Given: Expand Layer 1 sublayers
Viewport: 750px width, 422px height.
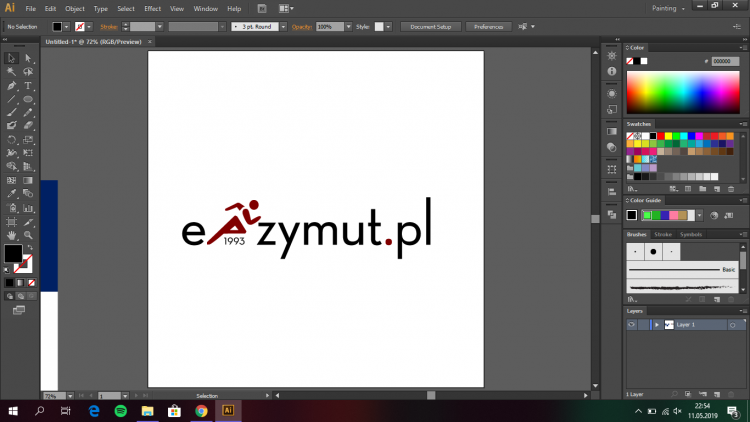Looking at the screenshot, I should [x=657, y=325].
